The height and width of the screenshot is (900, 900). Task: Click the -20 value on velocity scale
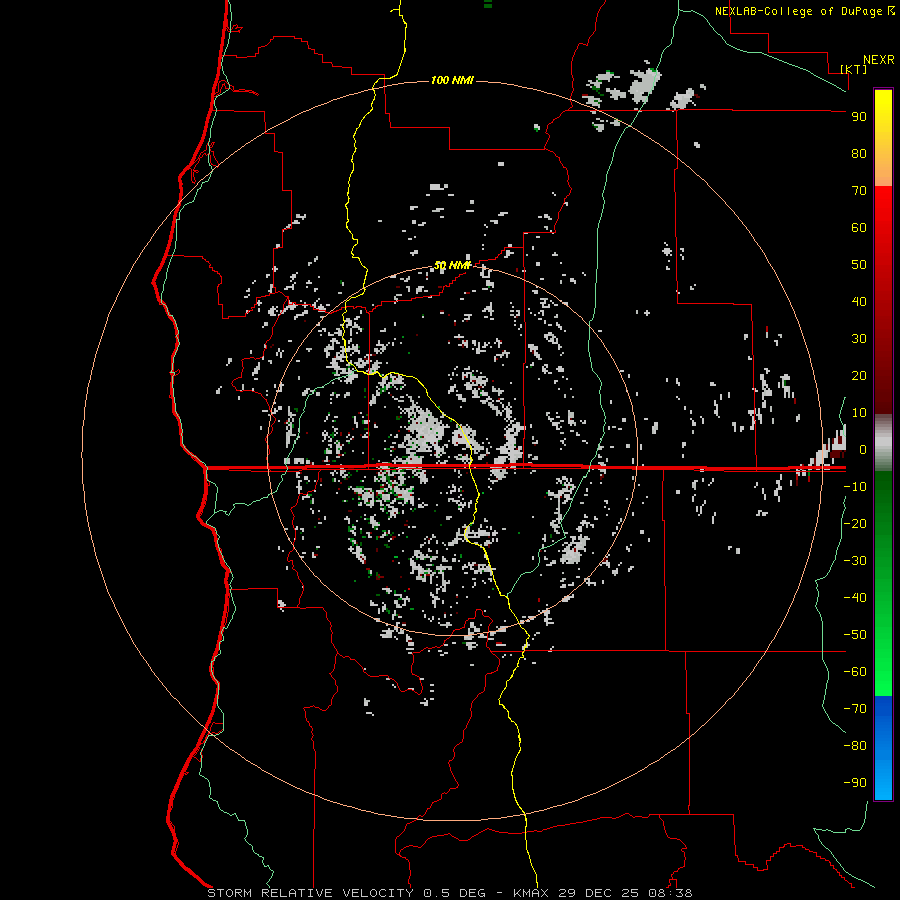[855, 524]
